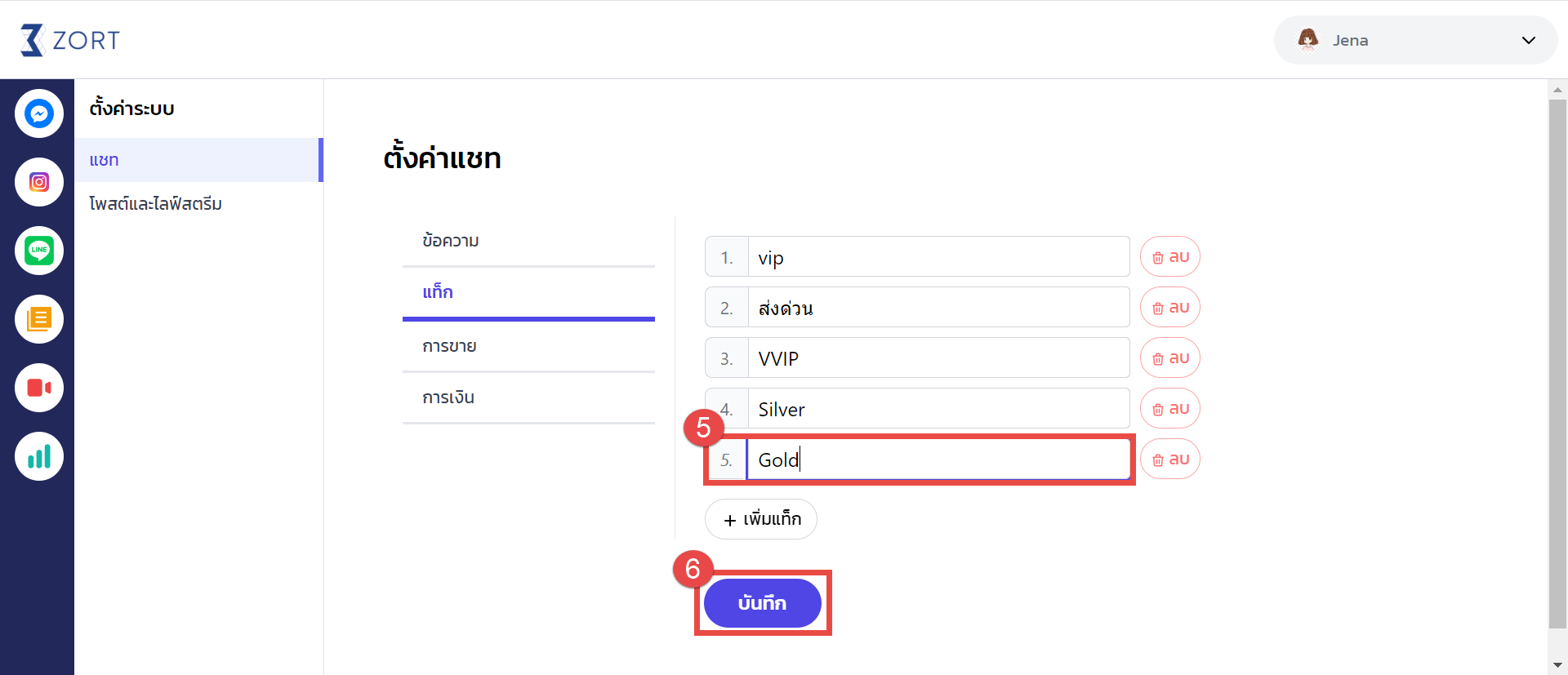Open the orange notes list icon
This screenshot has height=675, width=1568.
pos(39,319)
